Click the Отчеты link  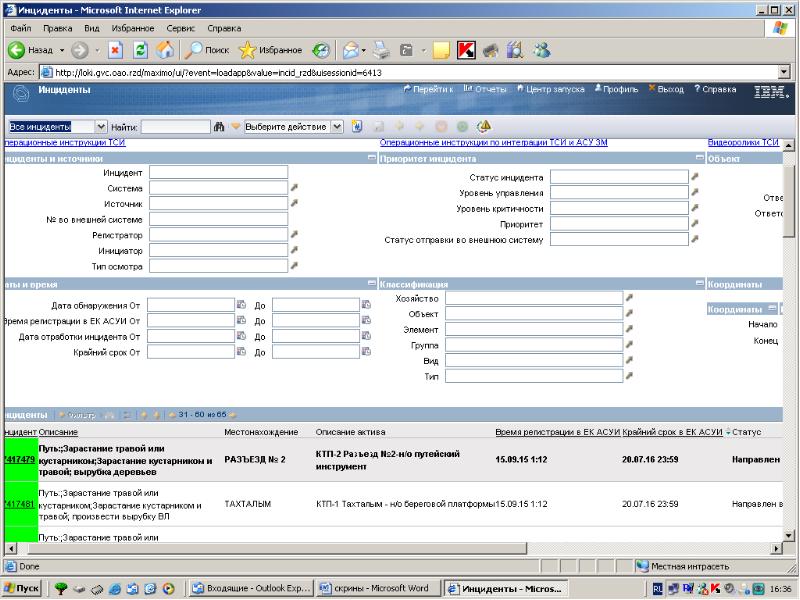485,89
